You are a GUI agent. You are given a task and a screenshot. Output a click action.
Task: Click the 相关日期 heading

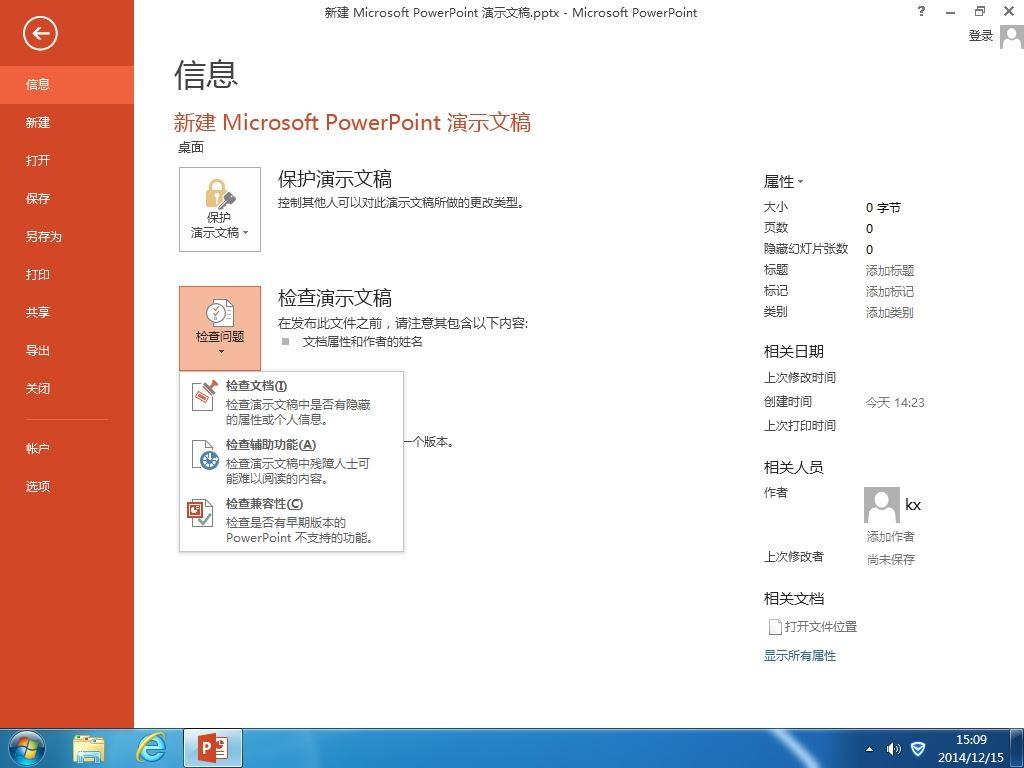[793, 351]
